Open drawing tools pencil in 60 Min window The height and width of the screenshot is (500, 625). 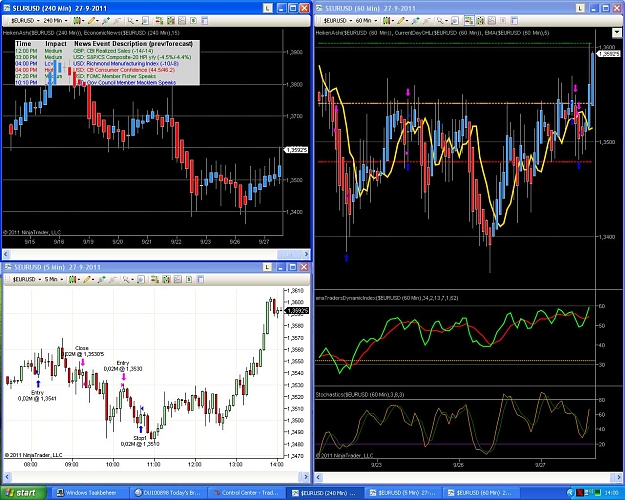401,20
